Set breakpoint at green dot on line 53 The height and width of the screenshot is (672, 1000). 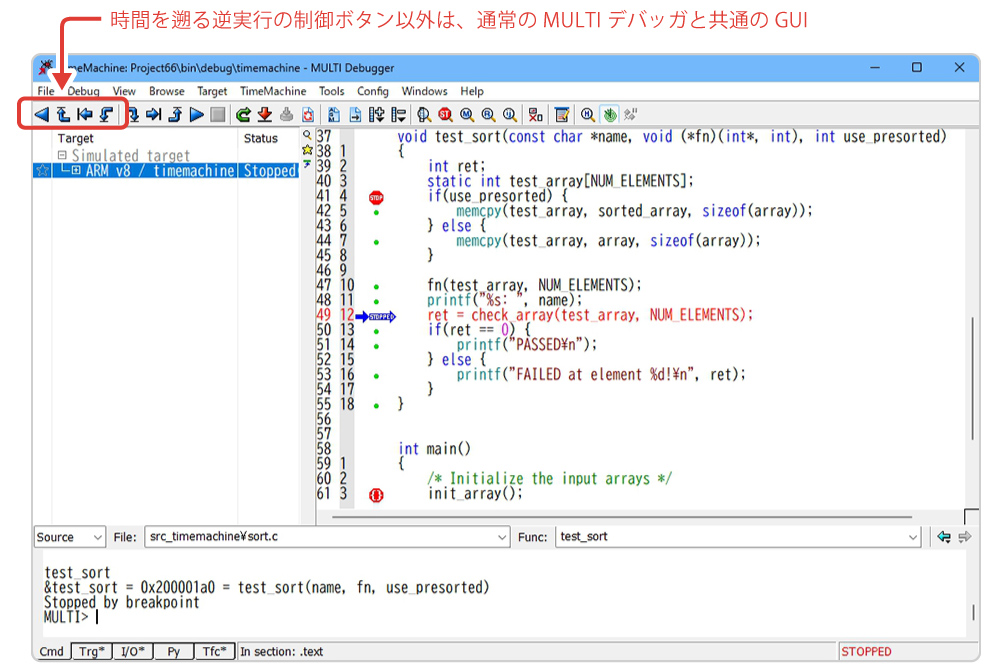pyautogui.click(x=376, y=376)
